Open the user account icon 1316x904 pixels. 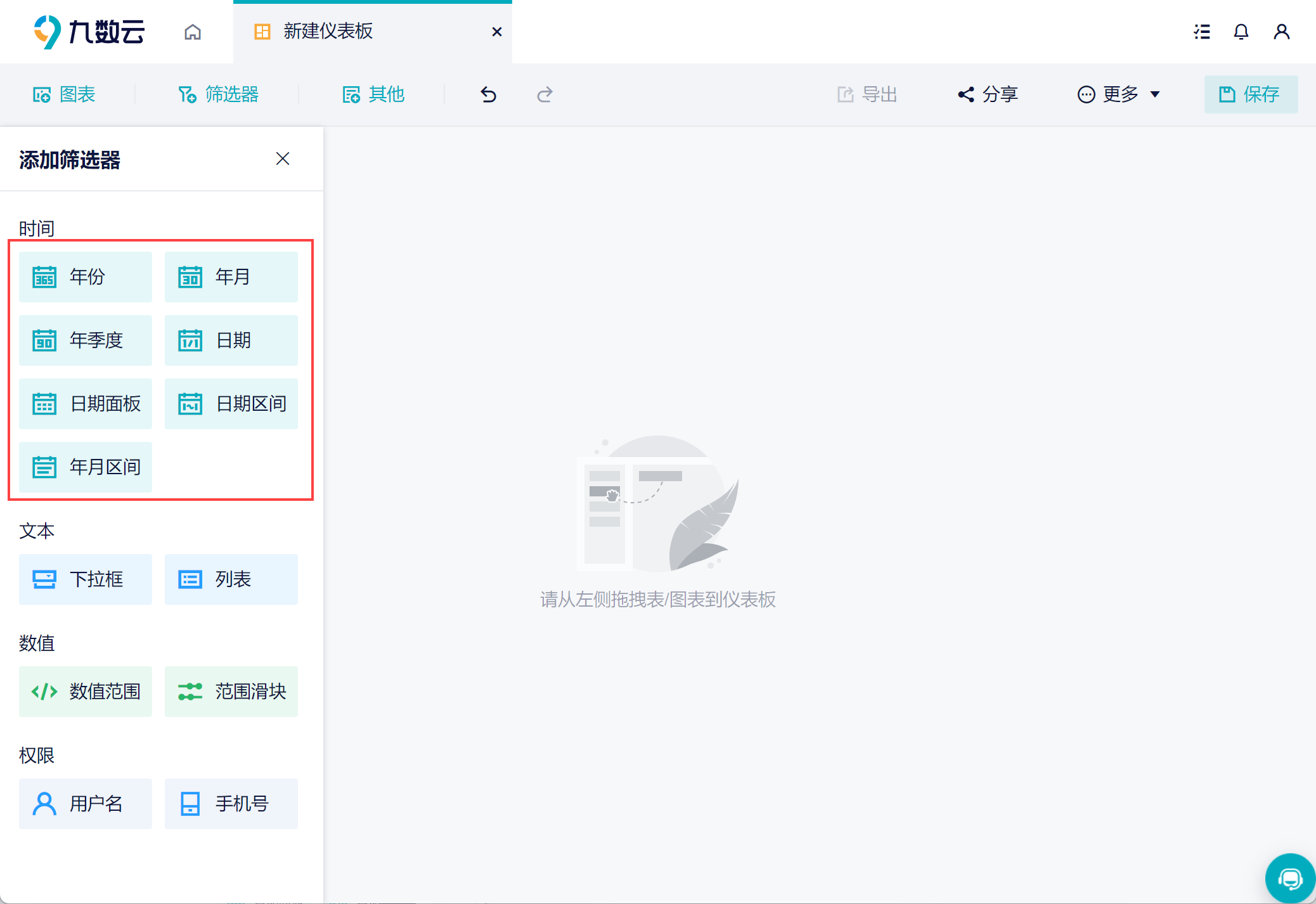coord(1281,32)
